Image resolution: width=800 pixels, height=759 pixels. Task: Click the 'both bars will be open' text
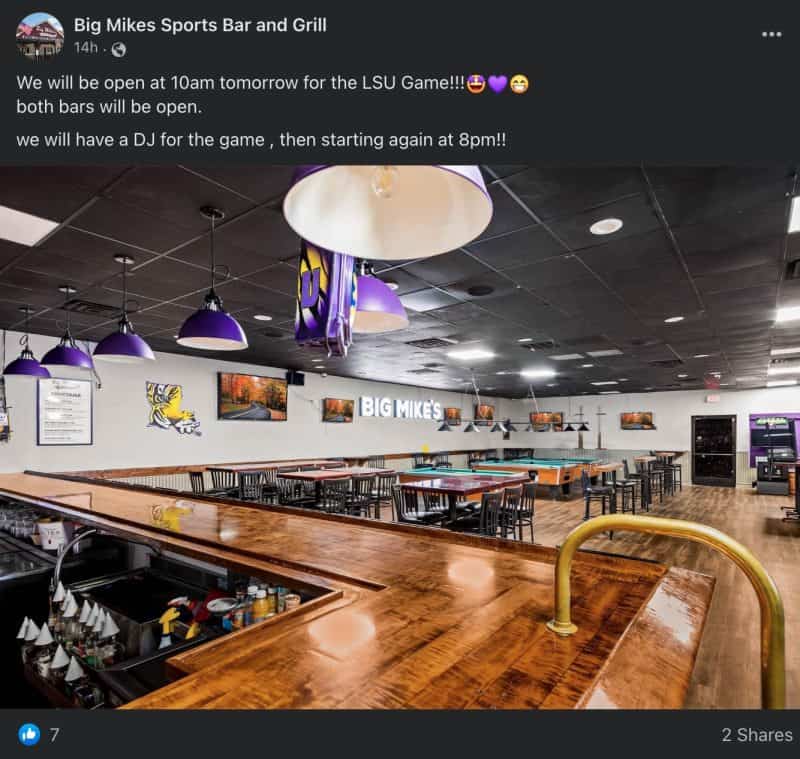[109, 107]
